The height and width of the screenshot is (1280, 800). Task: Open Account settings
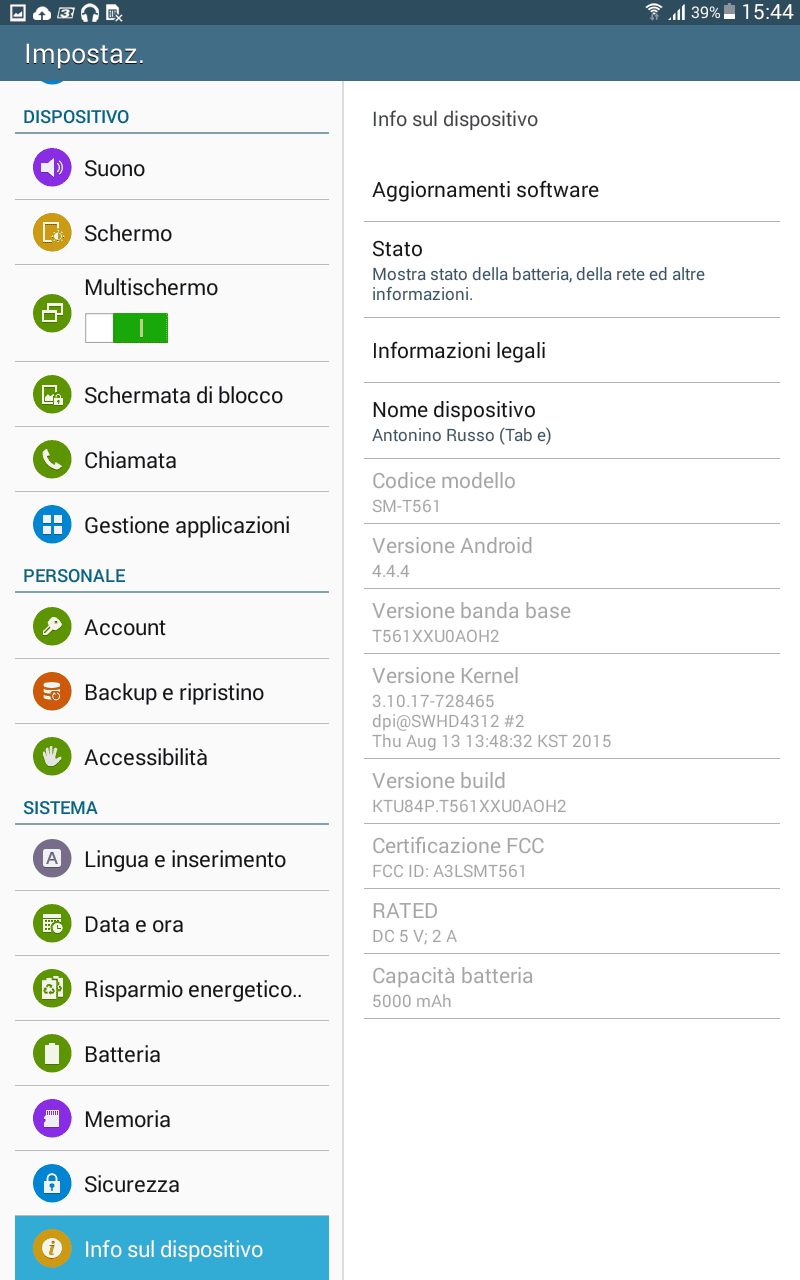point(172,627)
